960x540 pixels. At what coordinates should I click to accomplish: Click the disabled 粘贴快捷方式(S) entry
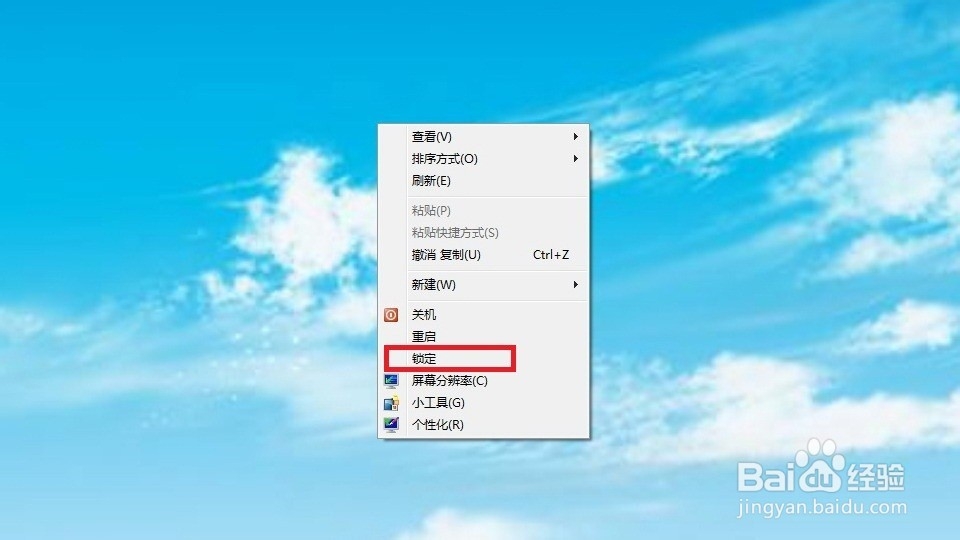(x=484, y=233)
